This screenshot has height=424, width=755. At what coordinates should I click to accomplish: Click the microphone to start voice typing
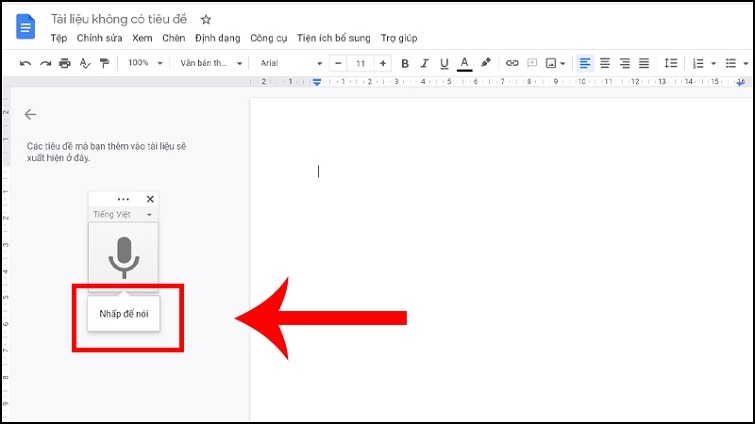[x=123, y=257]
